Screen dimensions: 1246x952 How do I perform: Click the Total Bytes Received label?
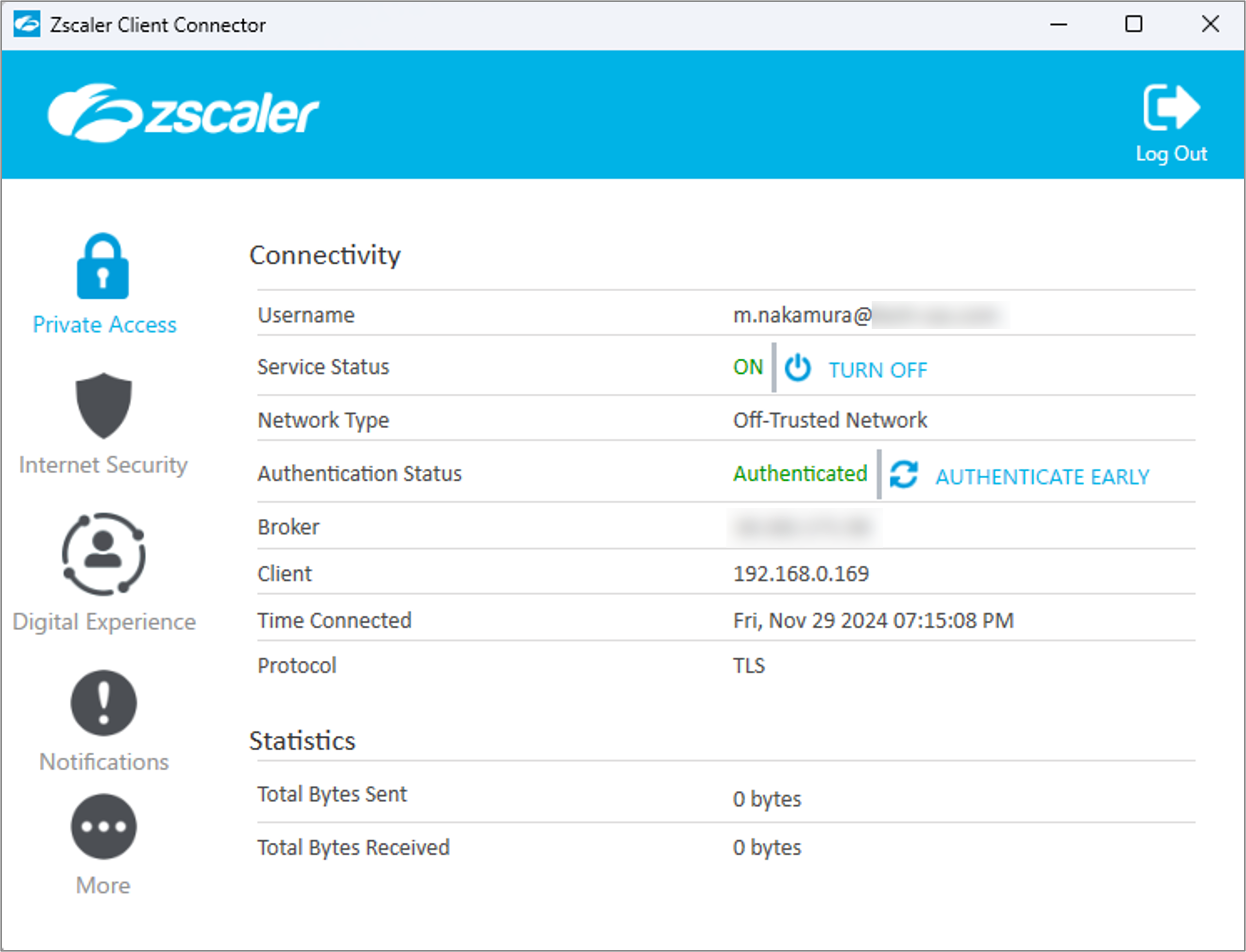(x=353, y=848)
